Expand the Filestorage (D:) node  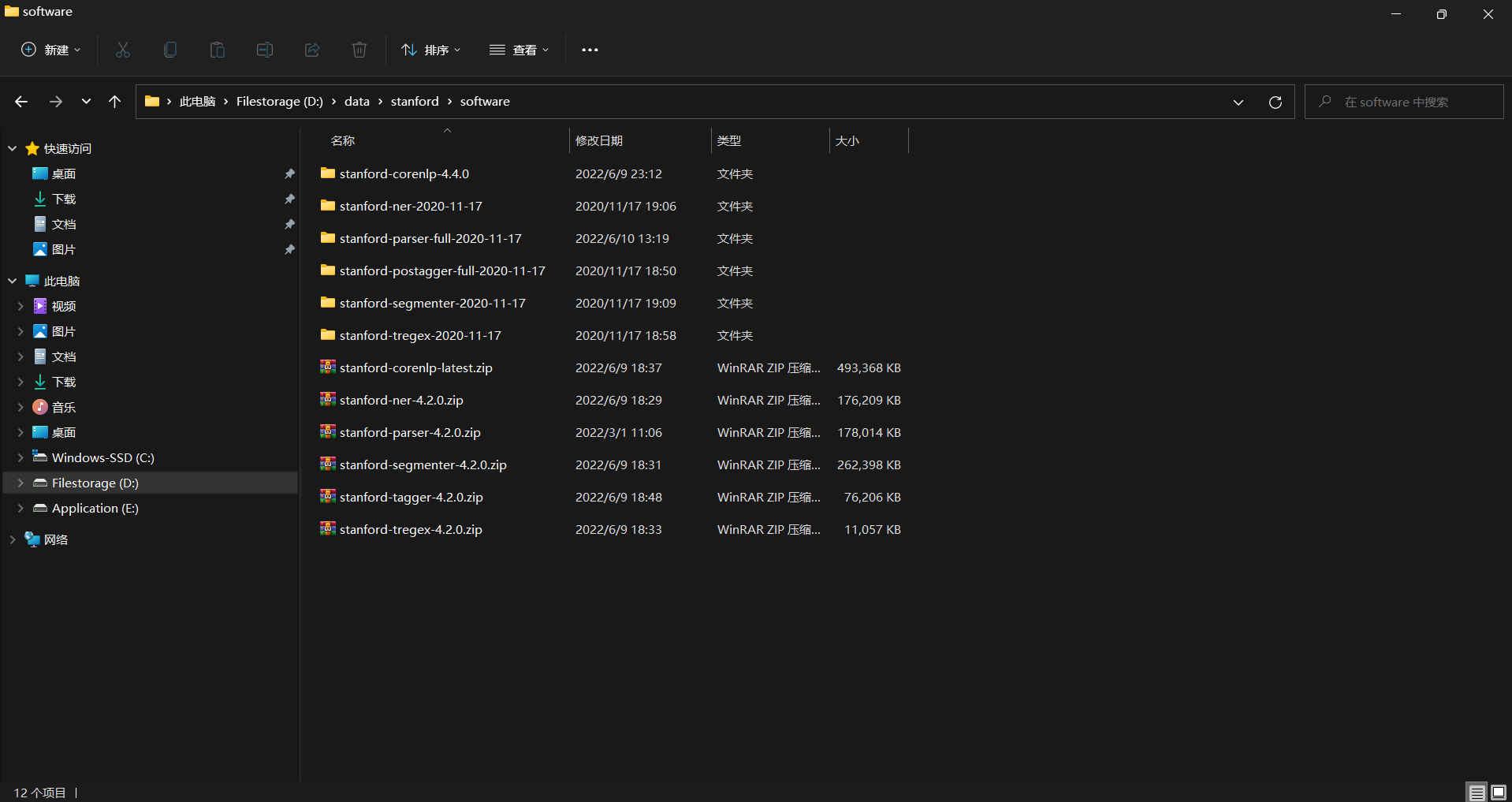[20, 483]
